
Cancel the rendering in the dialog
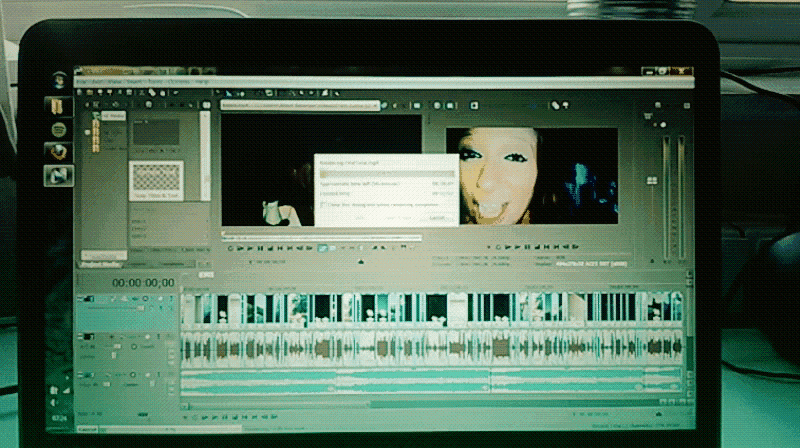437,218
